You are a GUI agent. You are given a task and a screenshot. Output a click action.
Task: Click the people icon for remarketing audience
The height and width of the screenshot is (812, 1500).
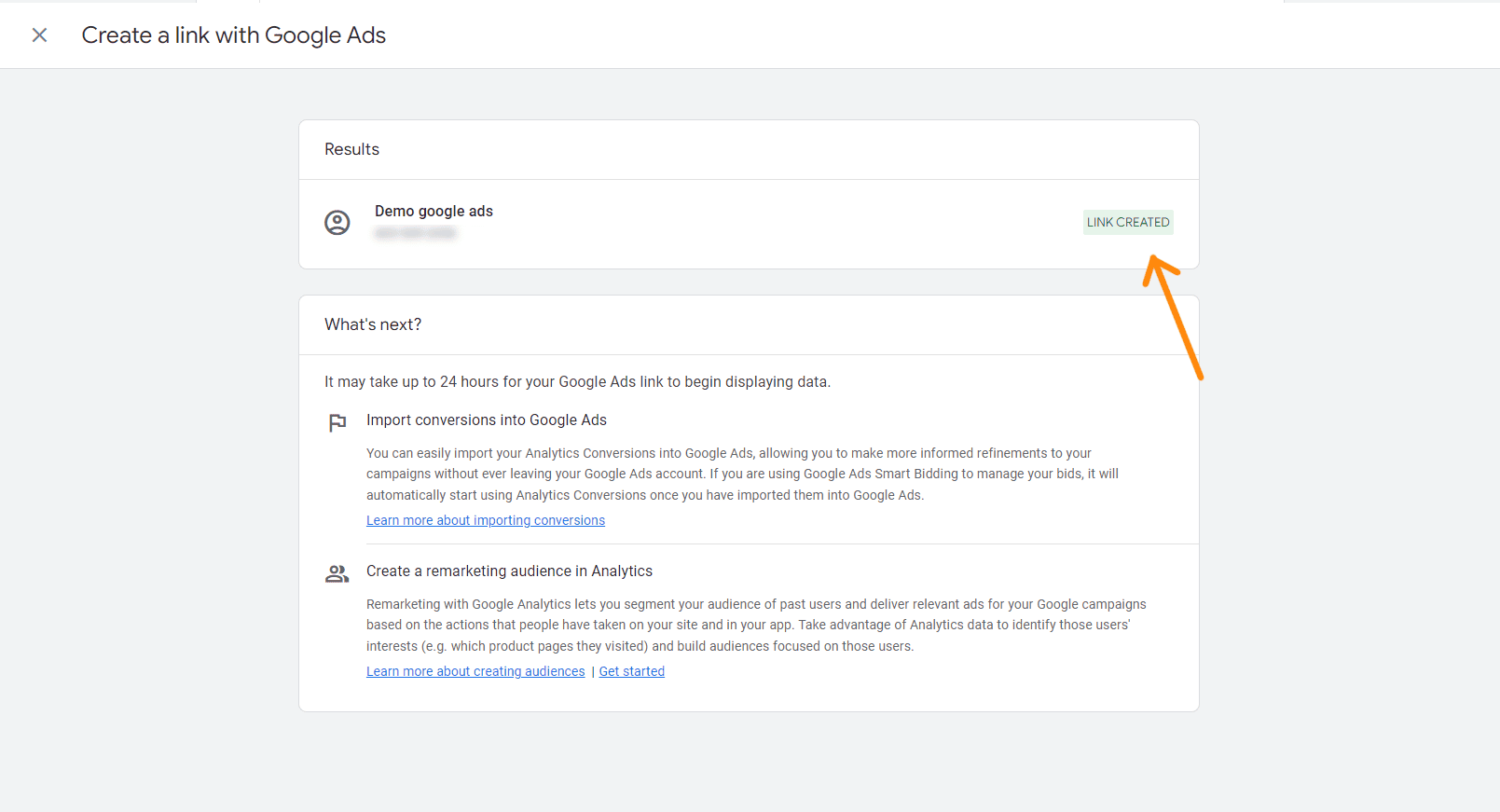337,574
